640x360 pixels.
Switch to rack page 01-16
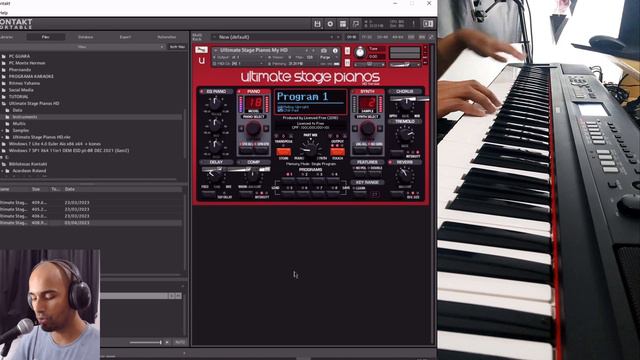351,37
